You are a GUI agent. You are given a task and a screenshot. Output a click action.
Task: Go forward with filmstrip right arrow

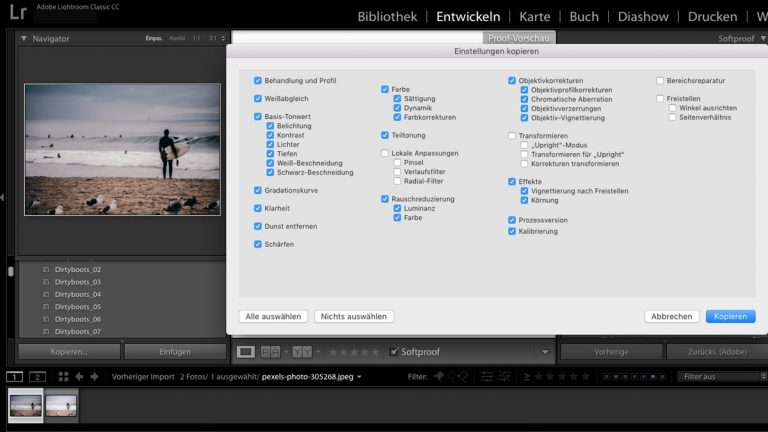click(x=95, y=377)
